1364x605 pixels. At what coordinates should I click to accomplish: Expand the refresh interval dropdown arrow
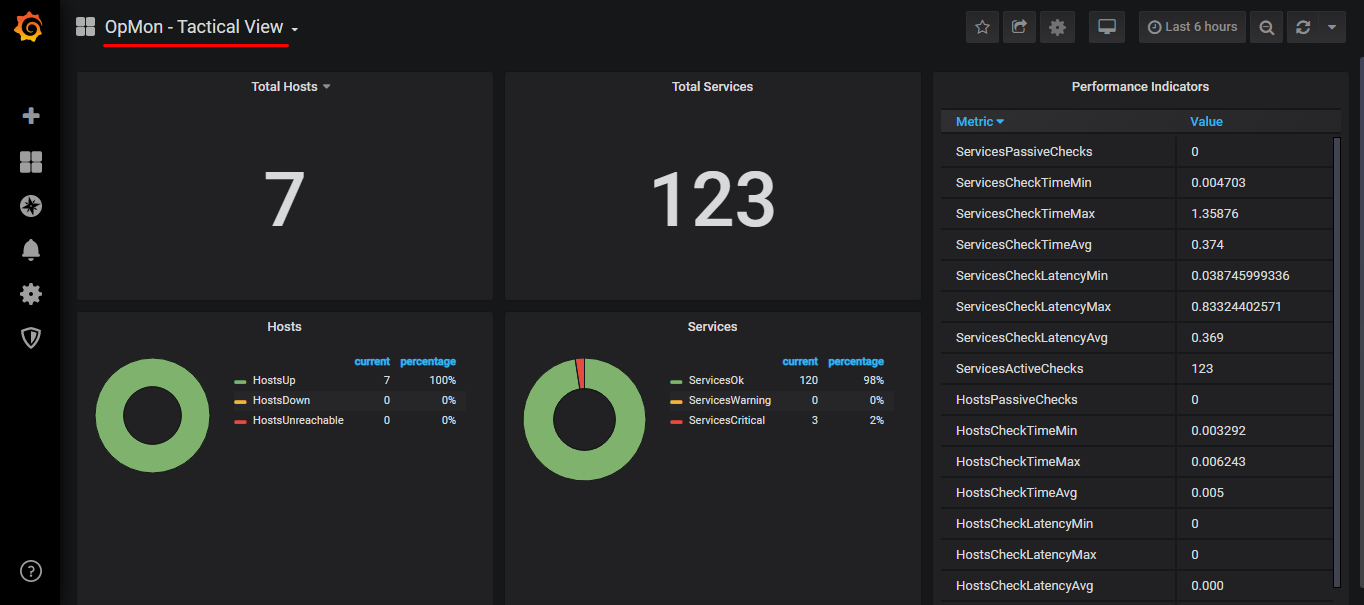(x=1331, y=28)
